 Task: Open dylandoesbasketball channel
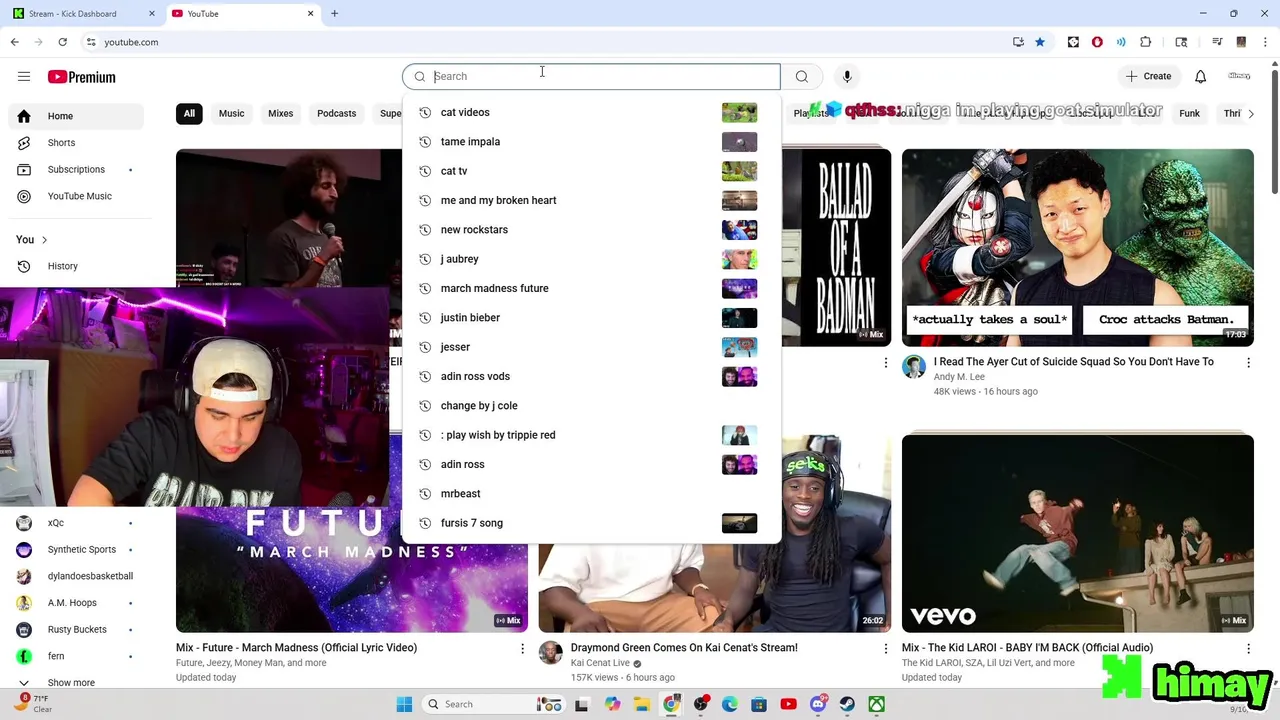[x=76, y=576]
